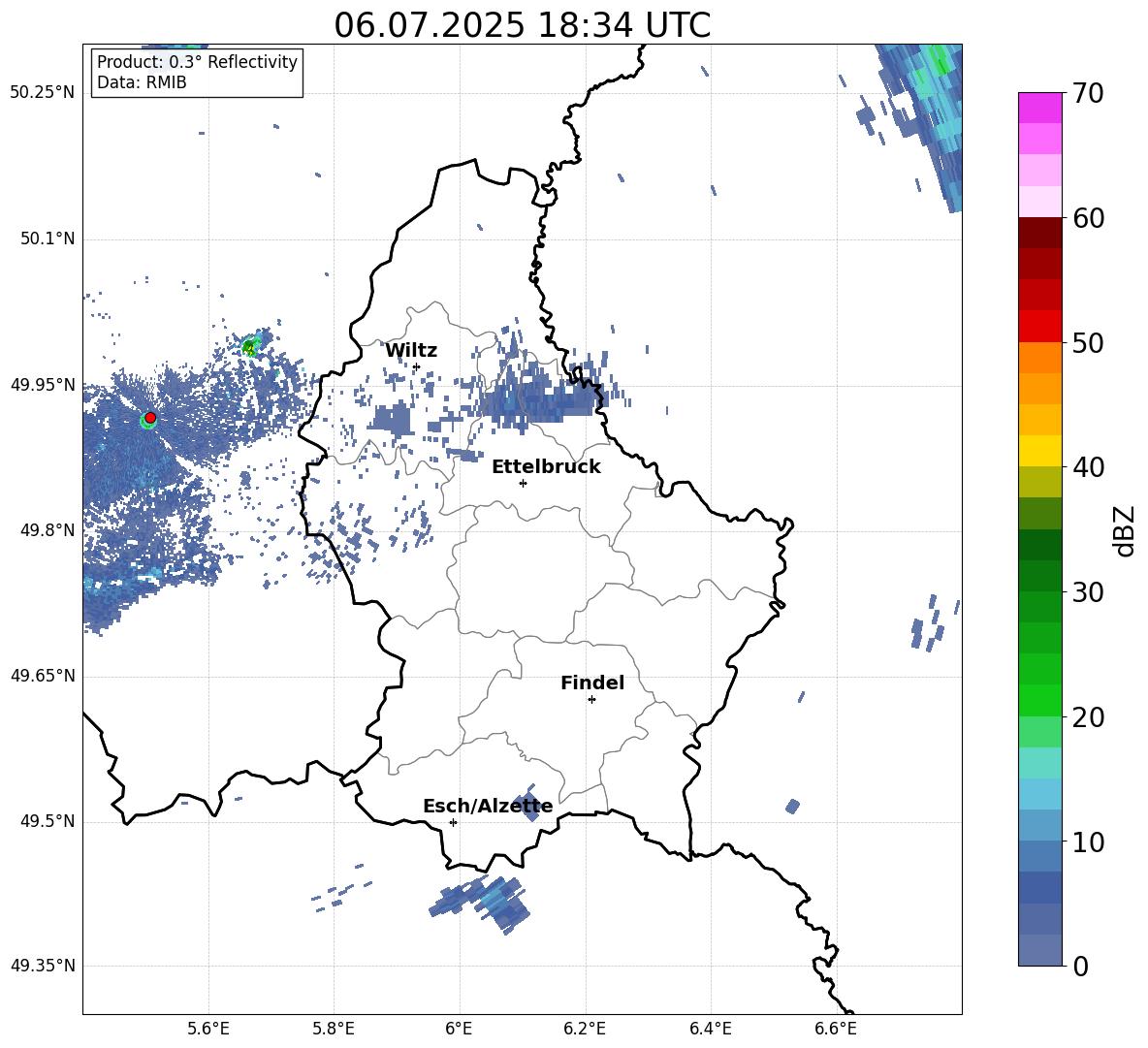The image size is (1148, 1048).
Task: Click the red radar site marker
Action: pos(150,417)
